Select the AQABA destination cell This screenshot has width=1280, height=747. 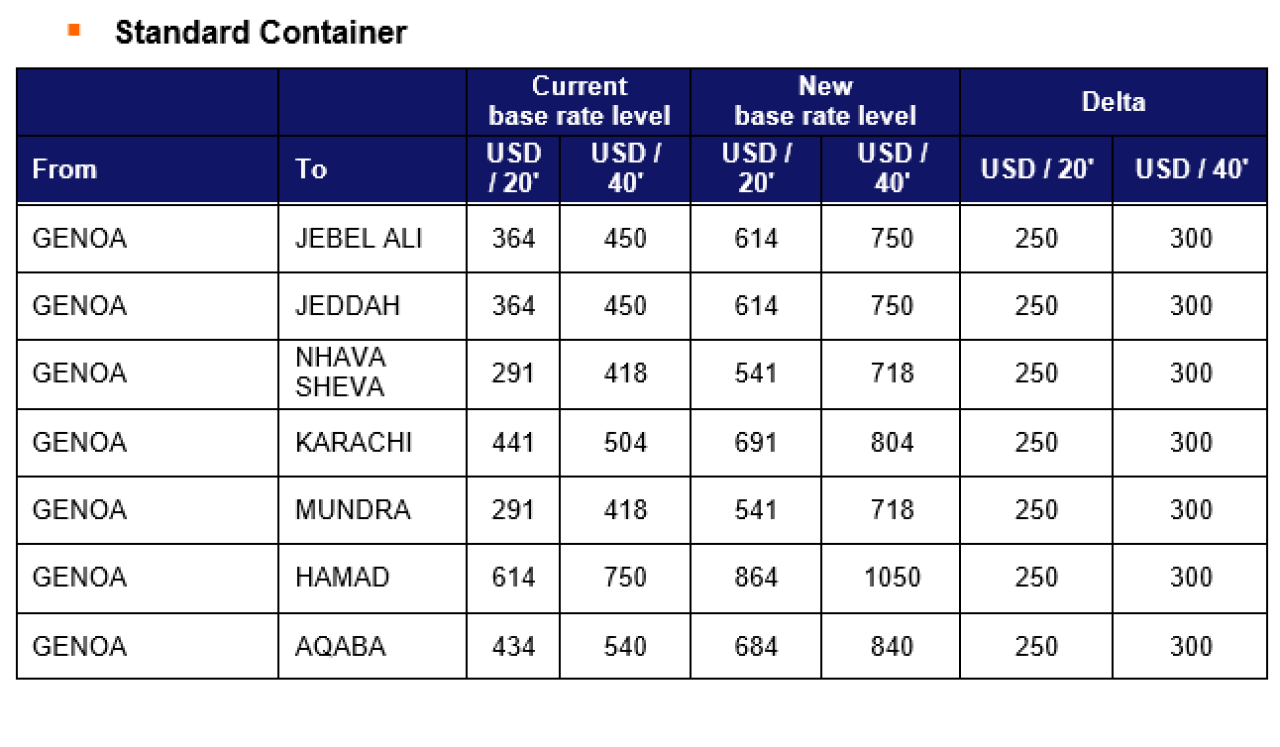pyautogui.click(x=372, y=646)
